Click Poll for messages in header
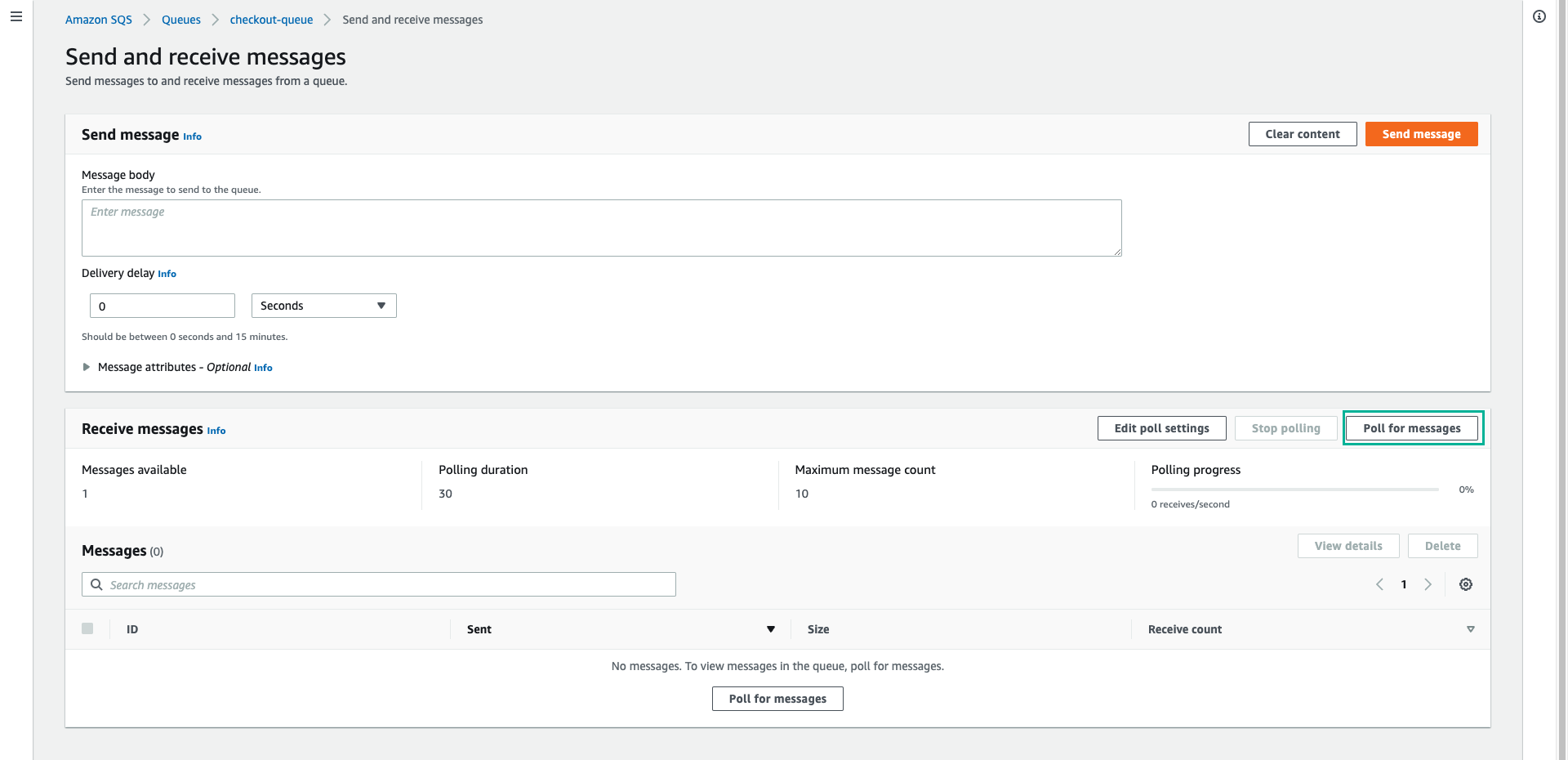Viewport: 1568px width, 760px height. pyautogui.click(x=1412, y=428)
